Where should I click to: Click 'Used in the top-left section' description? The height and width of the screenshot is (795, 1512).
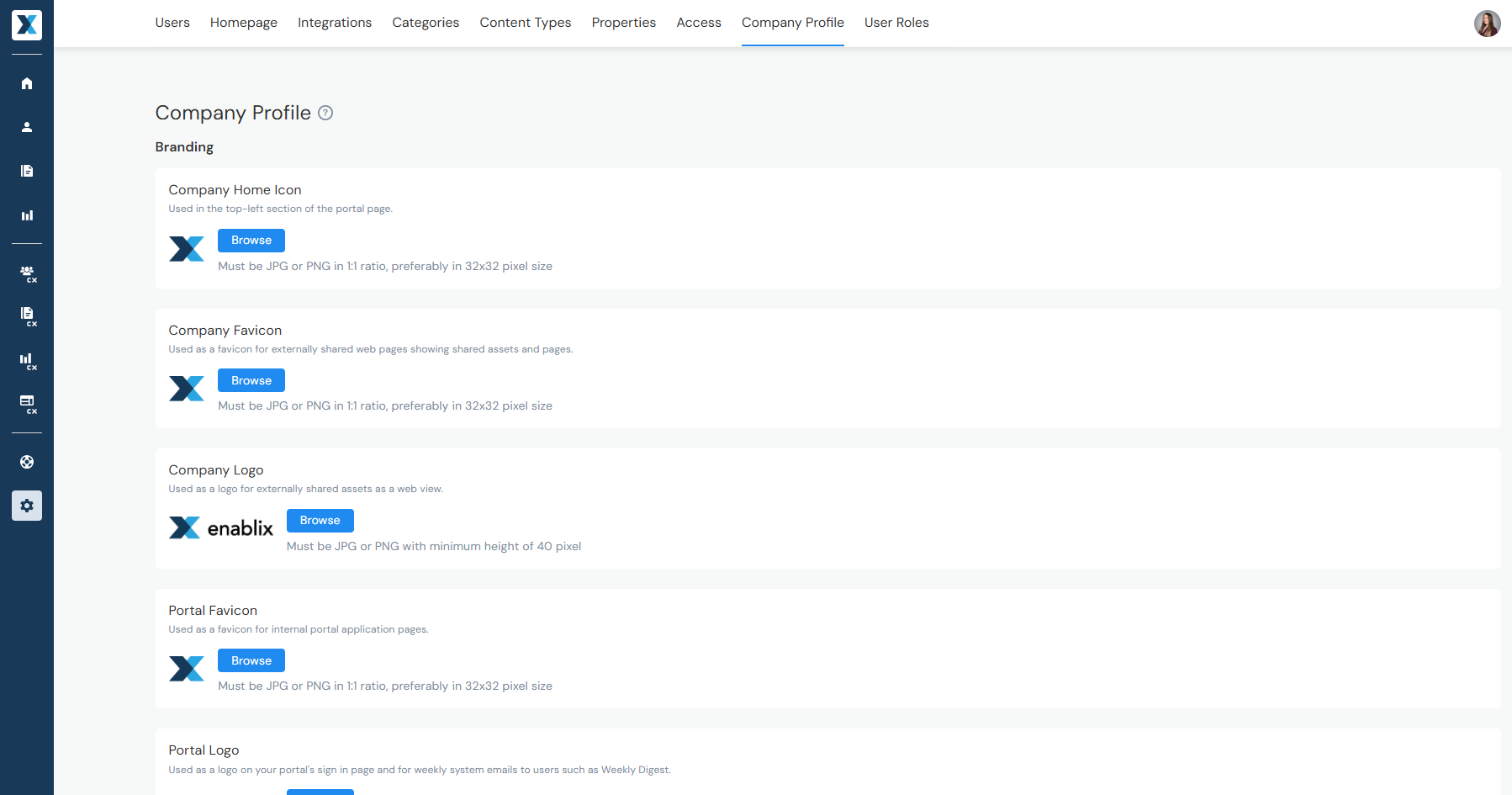pyautogui.click(x=281, y=209)
